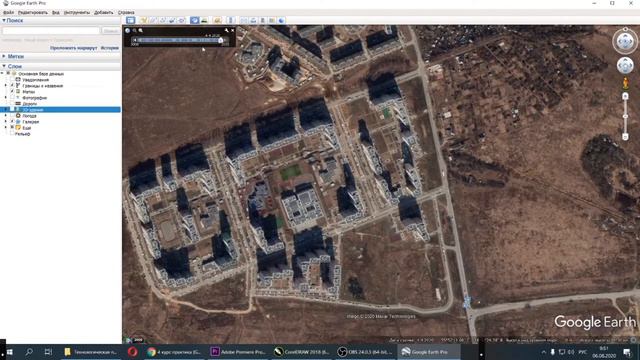Open the Ruler measuring tool

pos(231,20)
